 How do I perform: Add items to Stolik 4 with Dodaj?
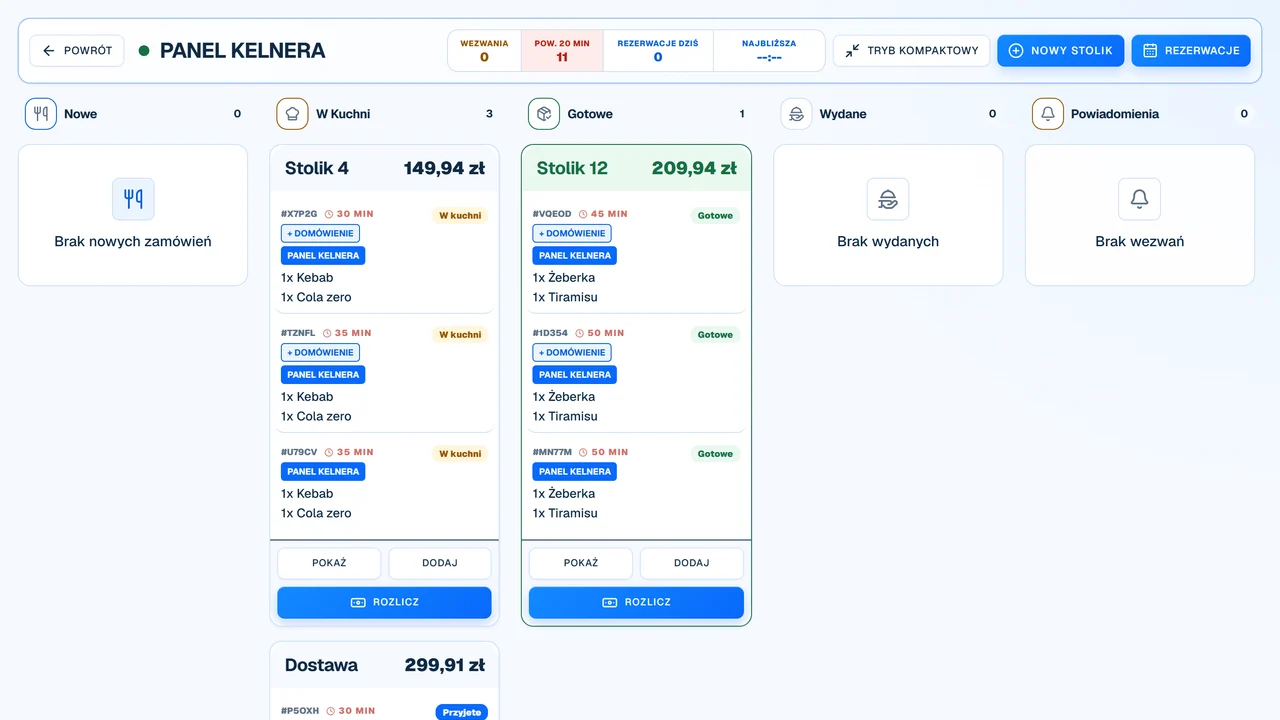point(440,563)
